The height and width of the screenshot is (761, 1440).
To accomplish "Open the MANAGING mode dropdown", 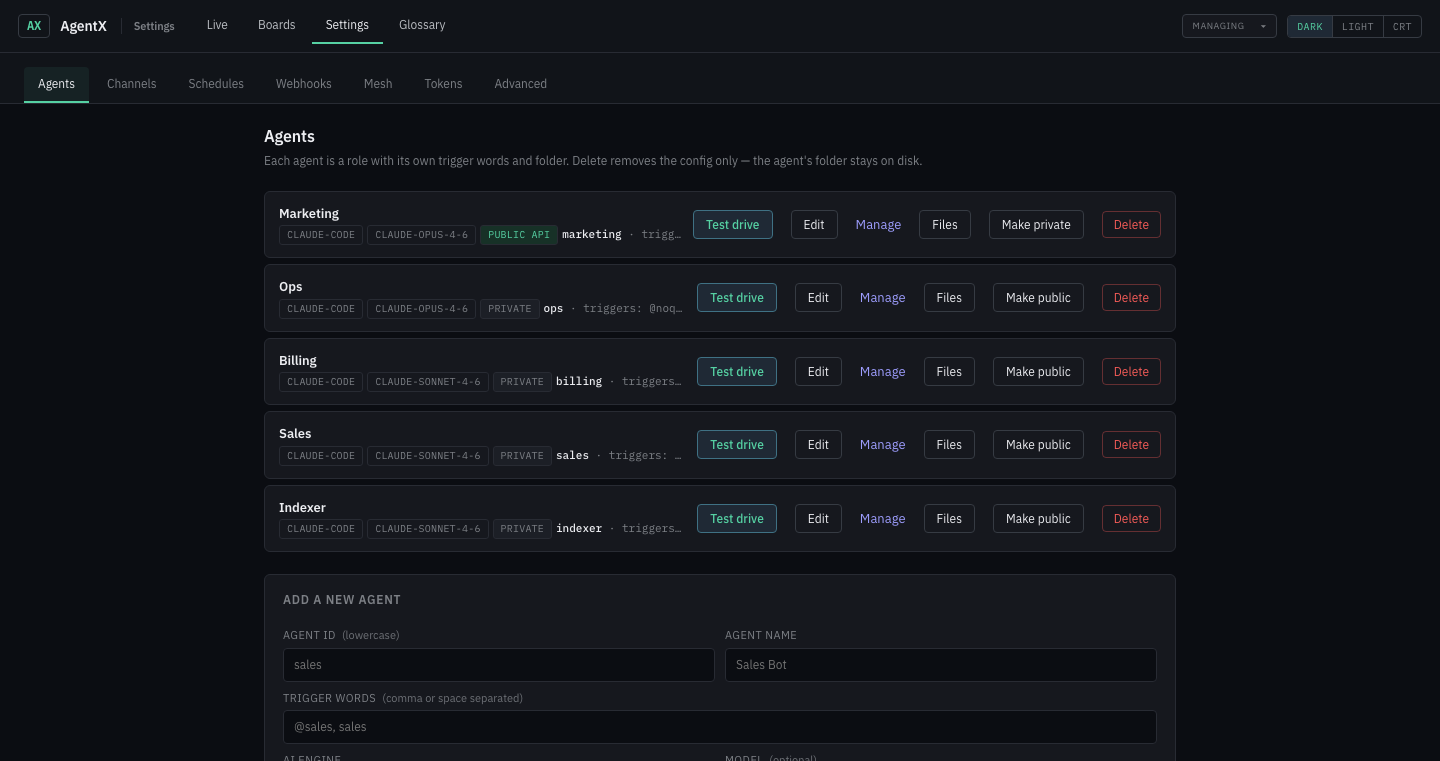I will (x=1229, y=26).
